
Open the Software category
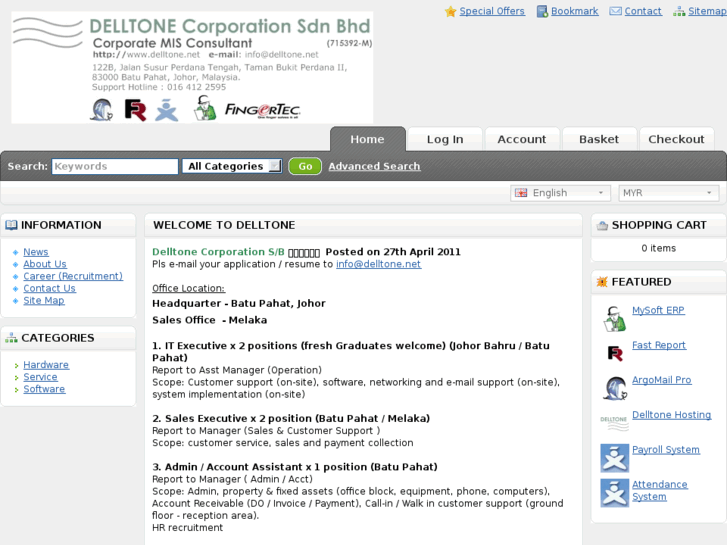click(44, 389)
